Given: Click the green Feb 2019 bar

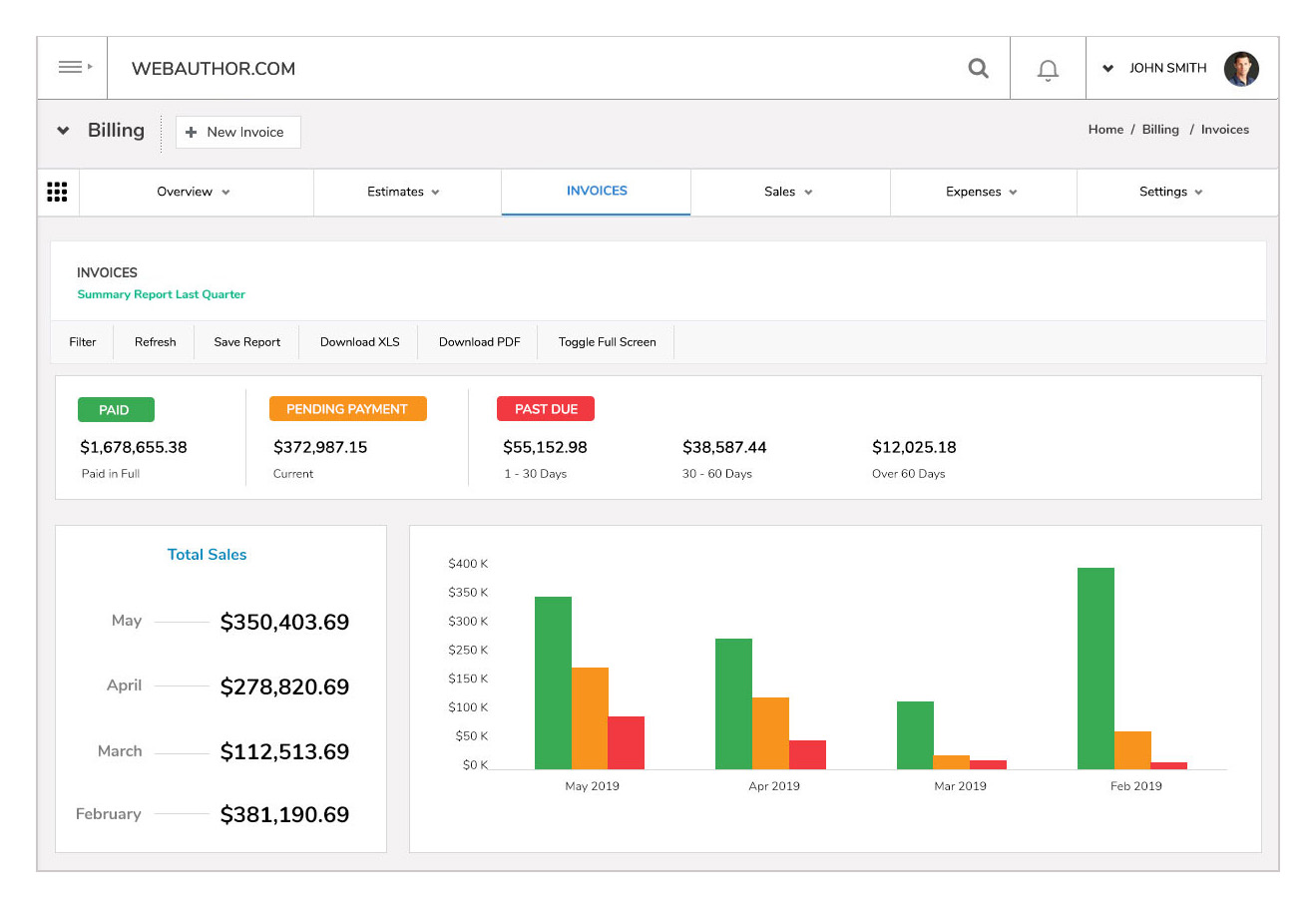Looking at the screenshot, I should pos(1096,669).
